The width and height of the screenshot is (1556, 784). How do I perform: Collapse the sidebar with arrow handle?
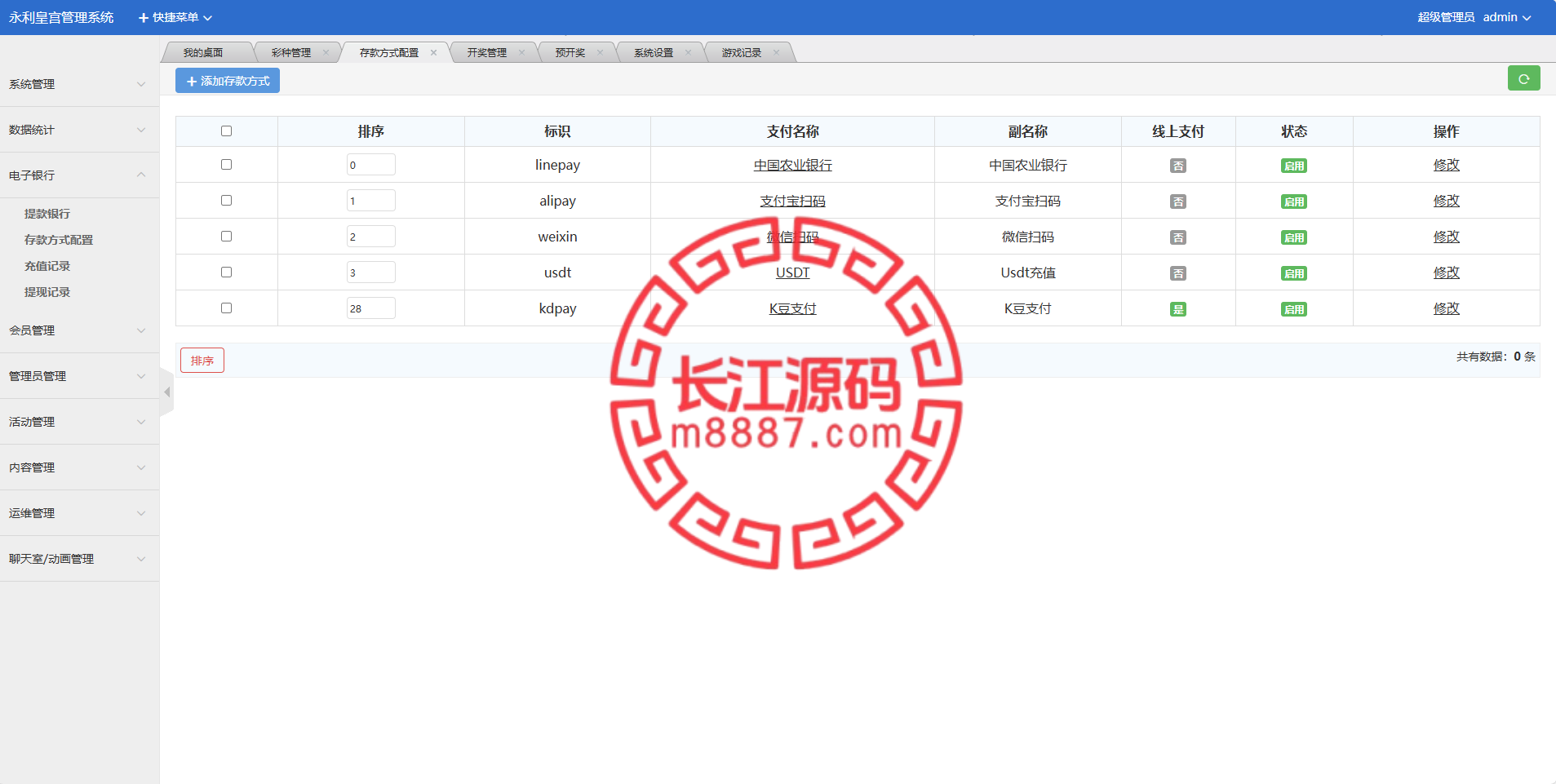point(166,392)
